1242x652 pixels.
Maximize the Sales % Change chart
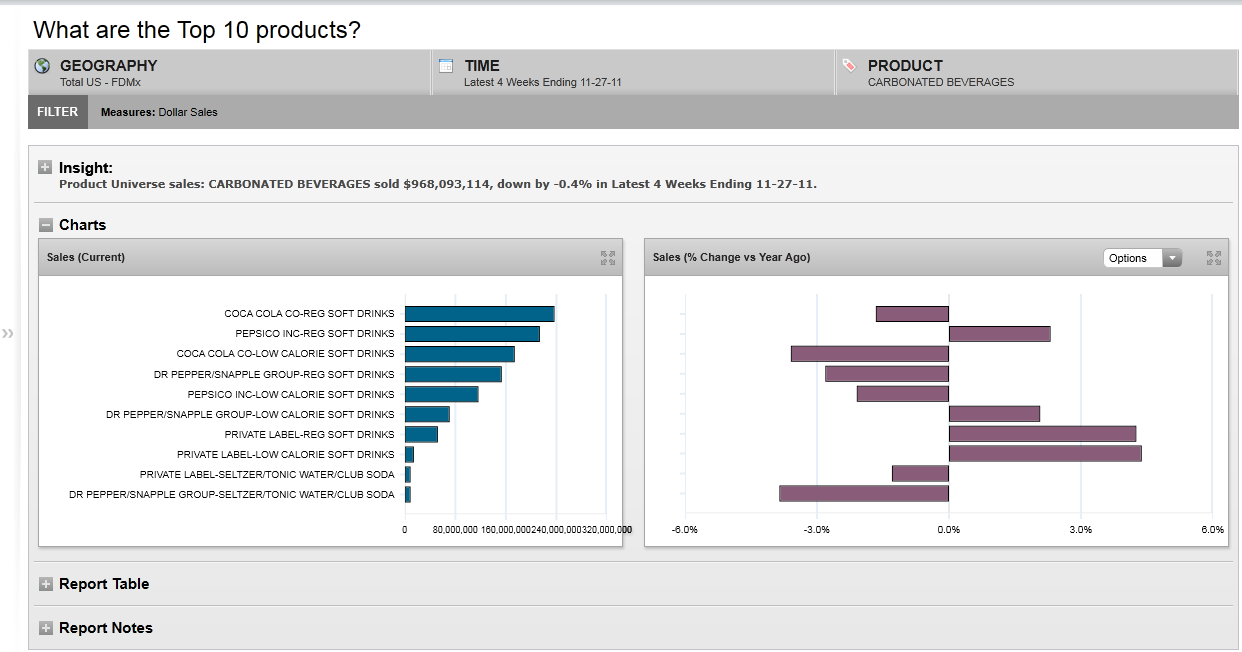coord(1214,258)
